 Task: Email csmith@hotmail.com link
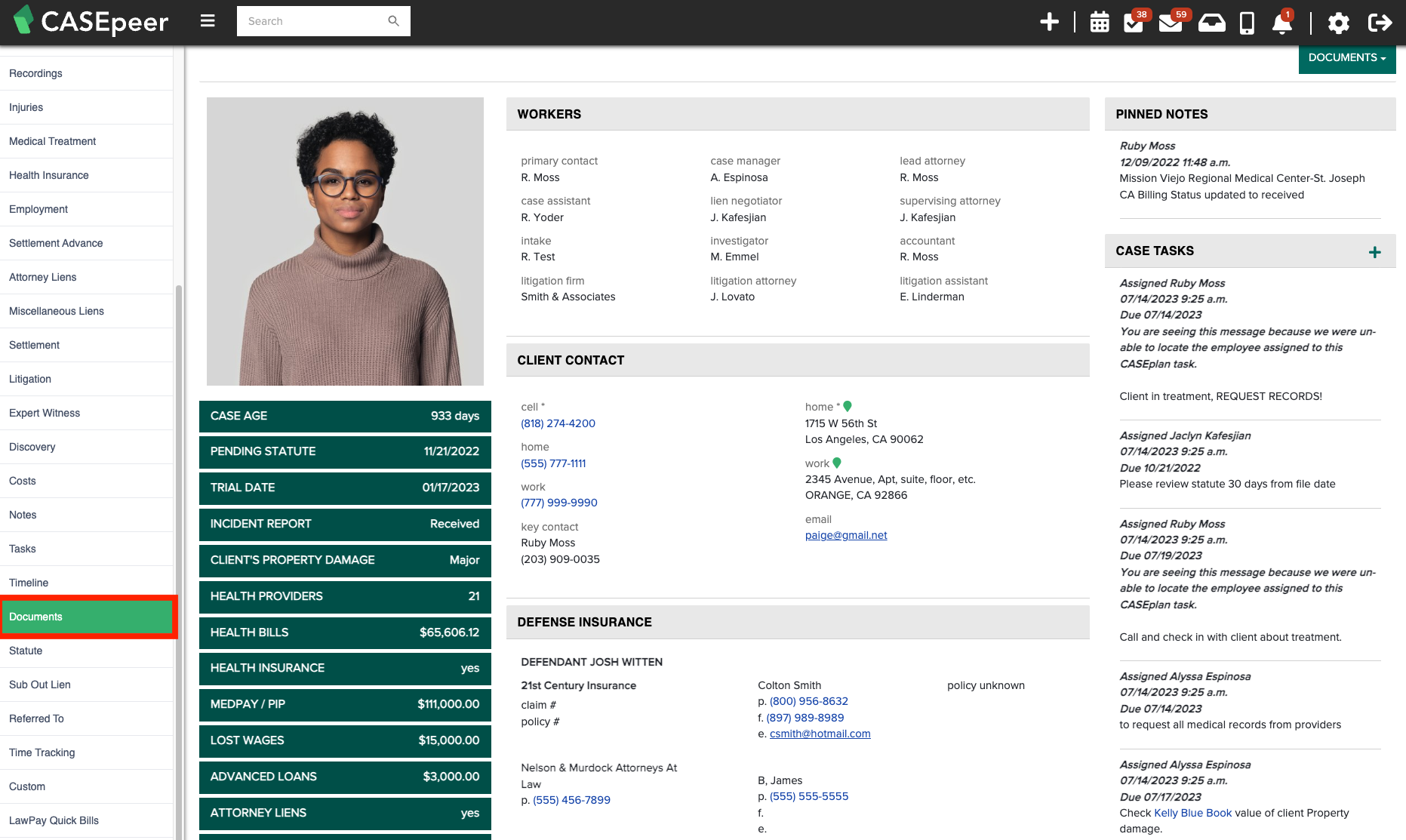pos(820,734)
